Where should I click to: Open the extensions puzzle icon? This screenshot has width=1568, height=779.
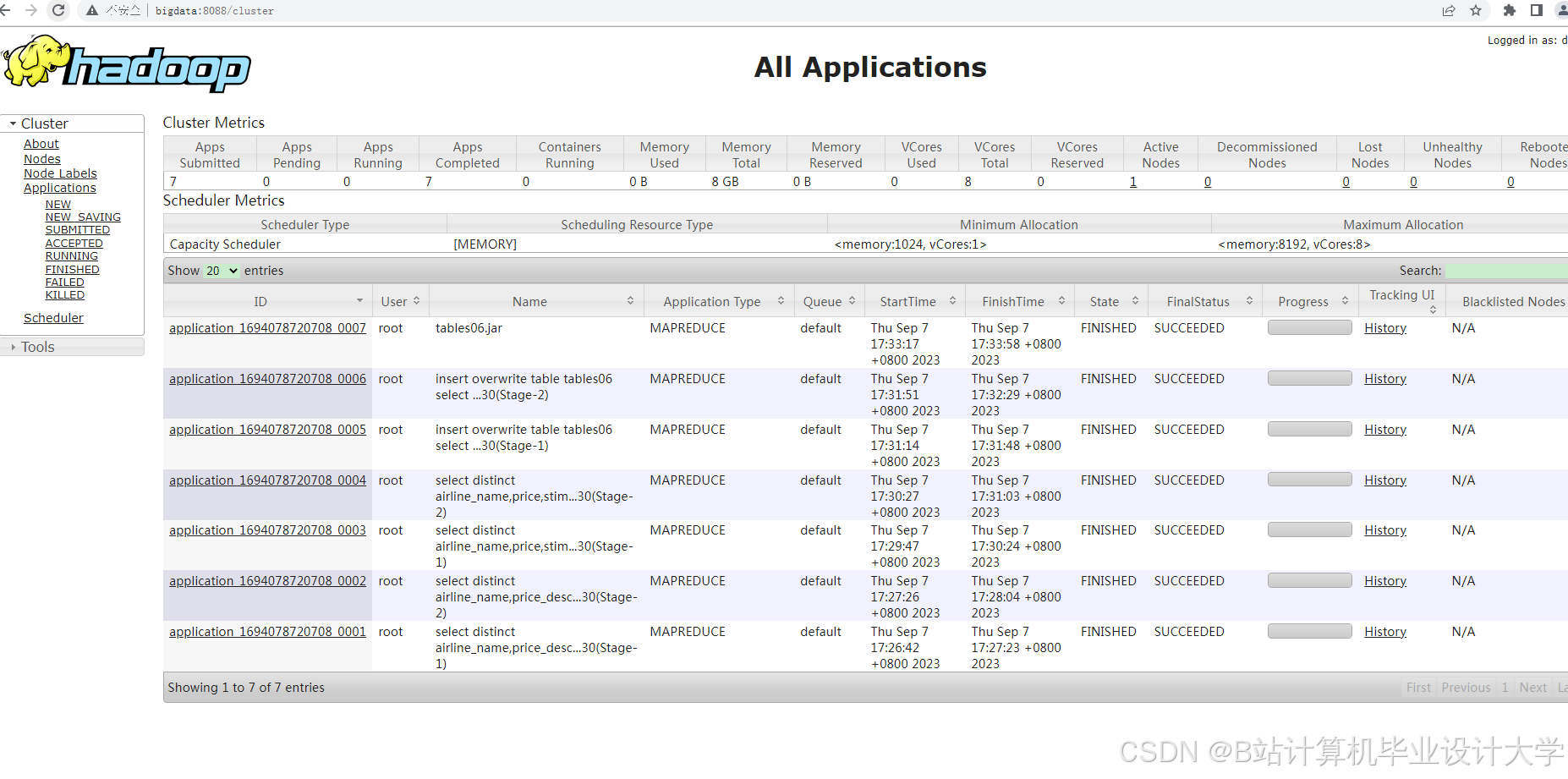tap(1510, 10)
